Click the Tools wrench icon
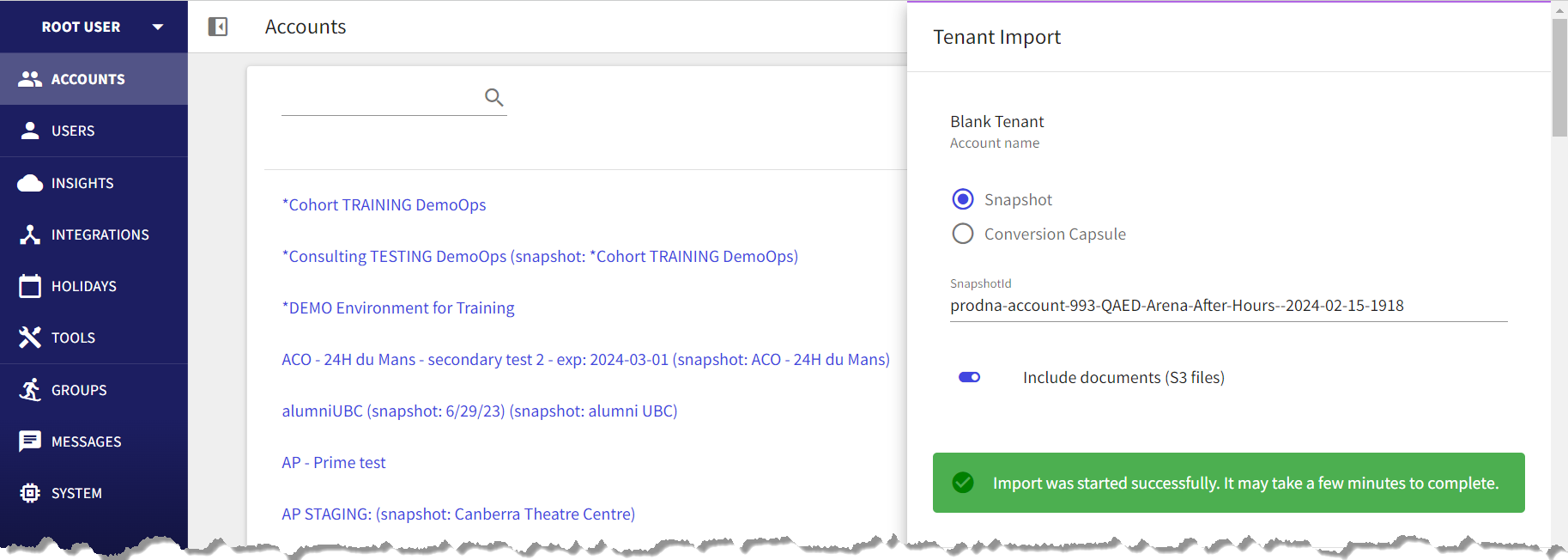The width and height of the screenshot is (1568, 560). [30, 338]
